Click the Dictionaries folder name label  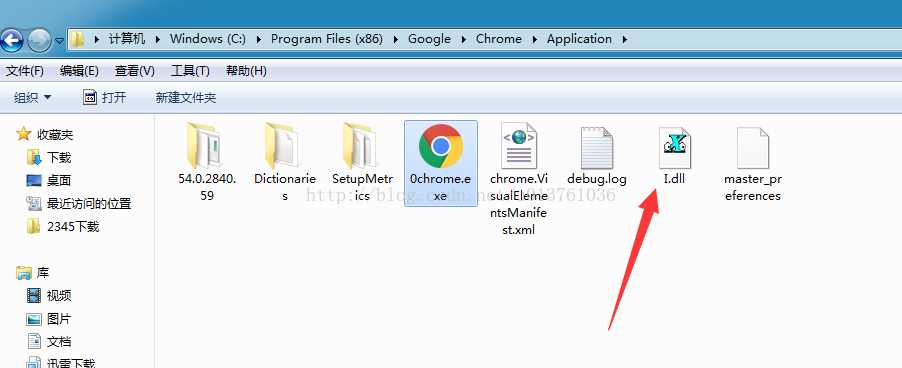284,187
